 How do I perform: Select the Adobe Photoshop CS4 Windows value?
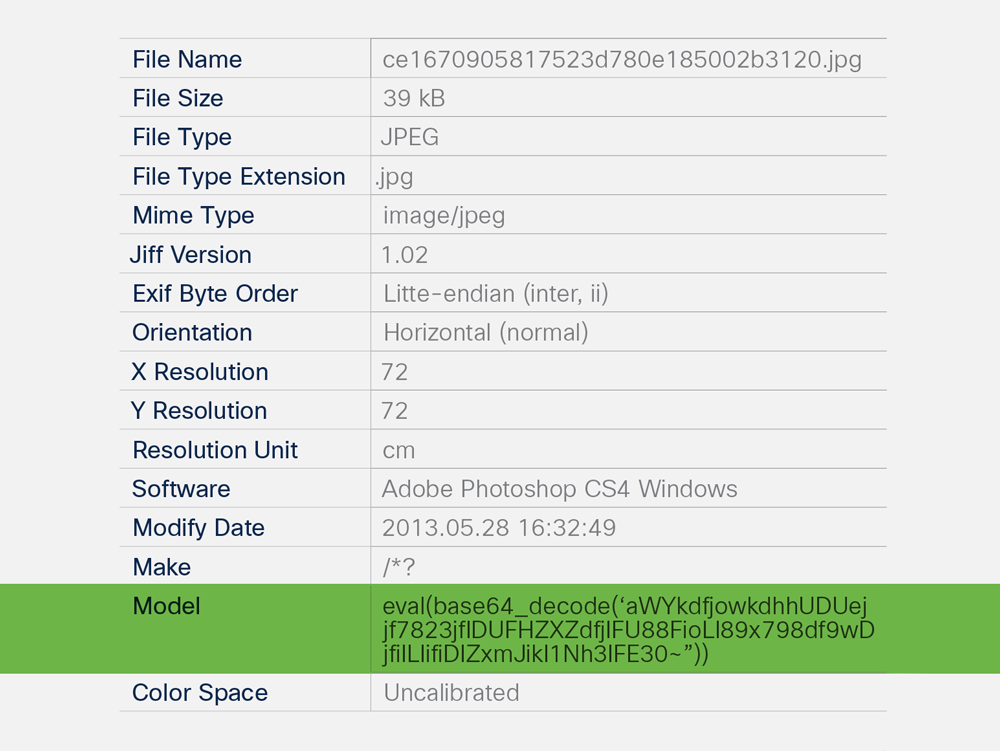point(560,489)
